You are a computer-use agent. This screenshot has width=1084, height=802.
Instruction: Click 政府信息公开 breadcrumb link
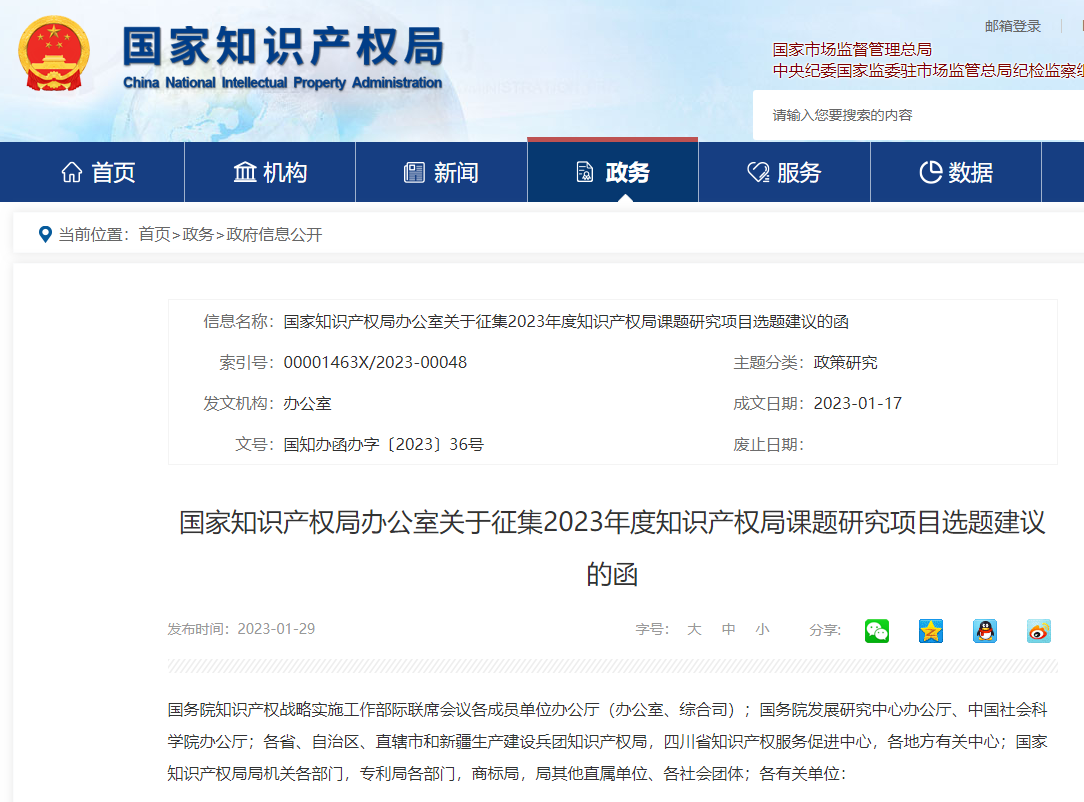(x=275, y=234)
